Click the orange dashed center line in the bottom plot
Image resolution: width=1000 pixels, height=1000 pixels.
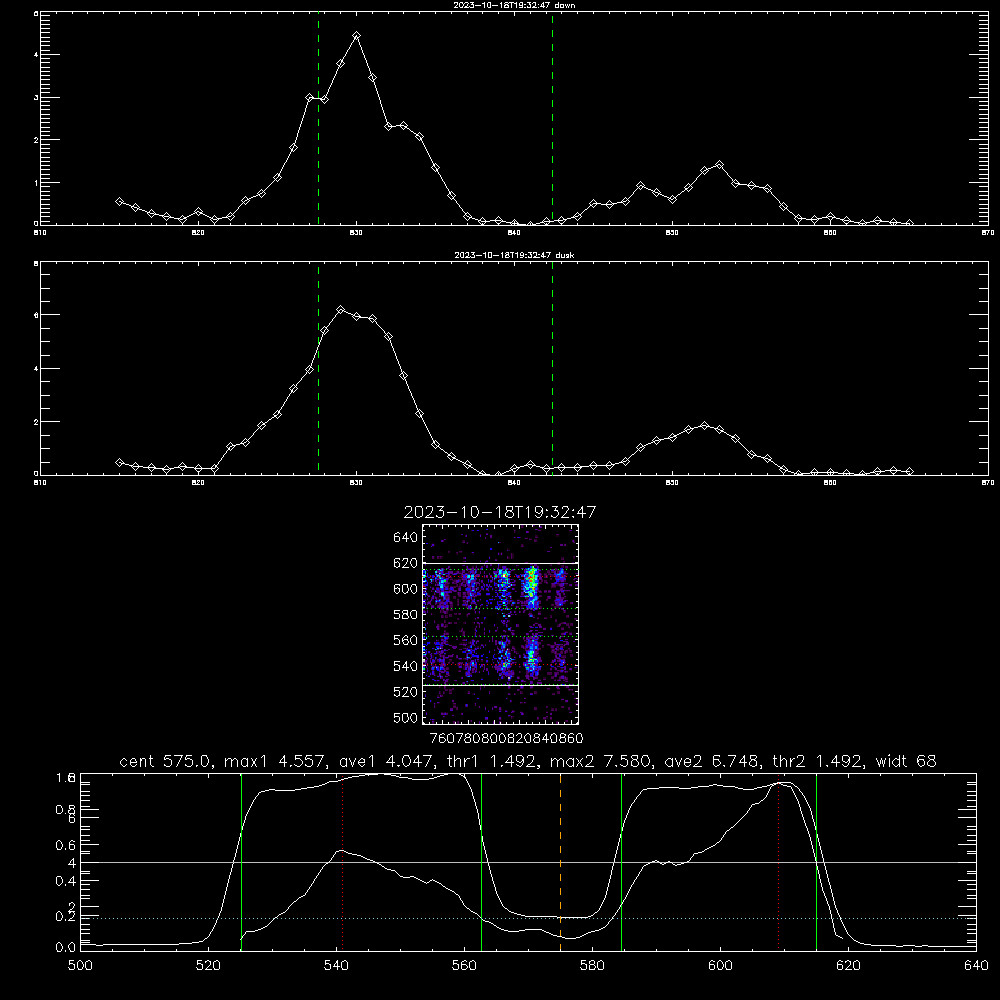(561, 862)
